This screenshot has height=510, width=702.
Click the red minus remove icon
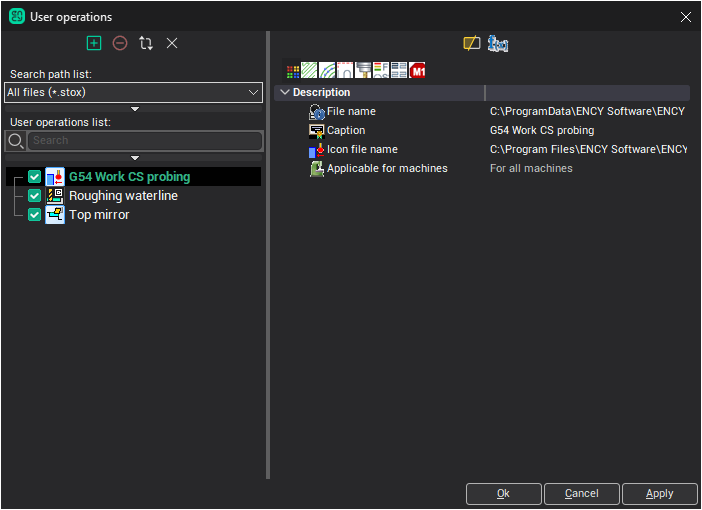pos(120,43)
